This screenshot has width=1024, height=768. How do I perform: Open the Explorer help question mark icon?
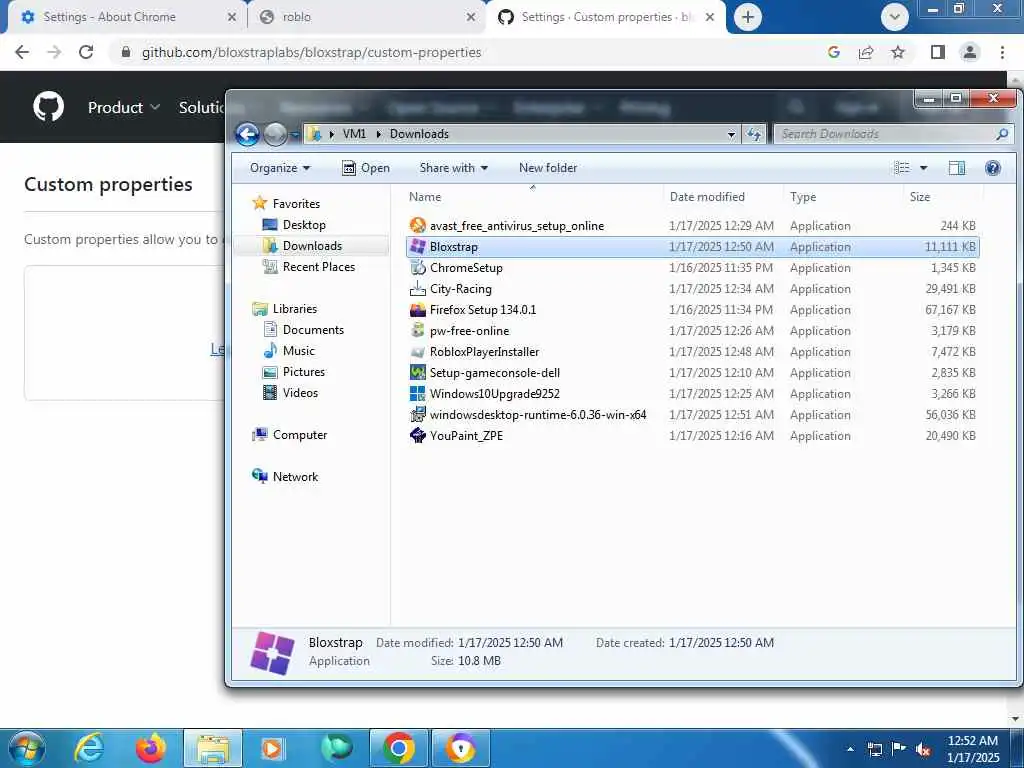point(993,168)
